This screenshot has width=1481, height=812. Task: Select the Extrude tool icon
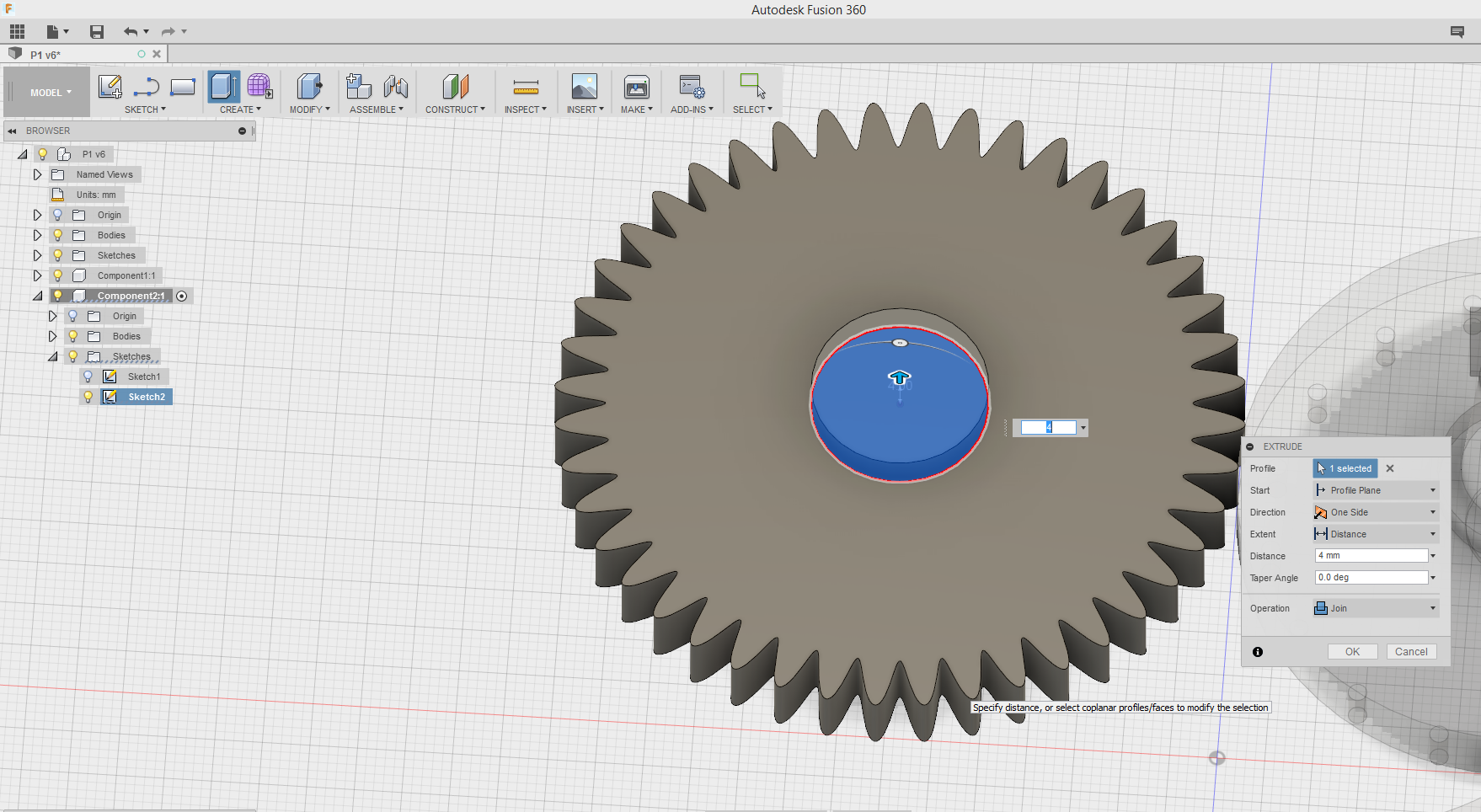(224, 87)
